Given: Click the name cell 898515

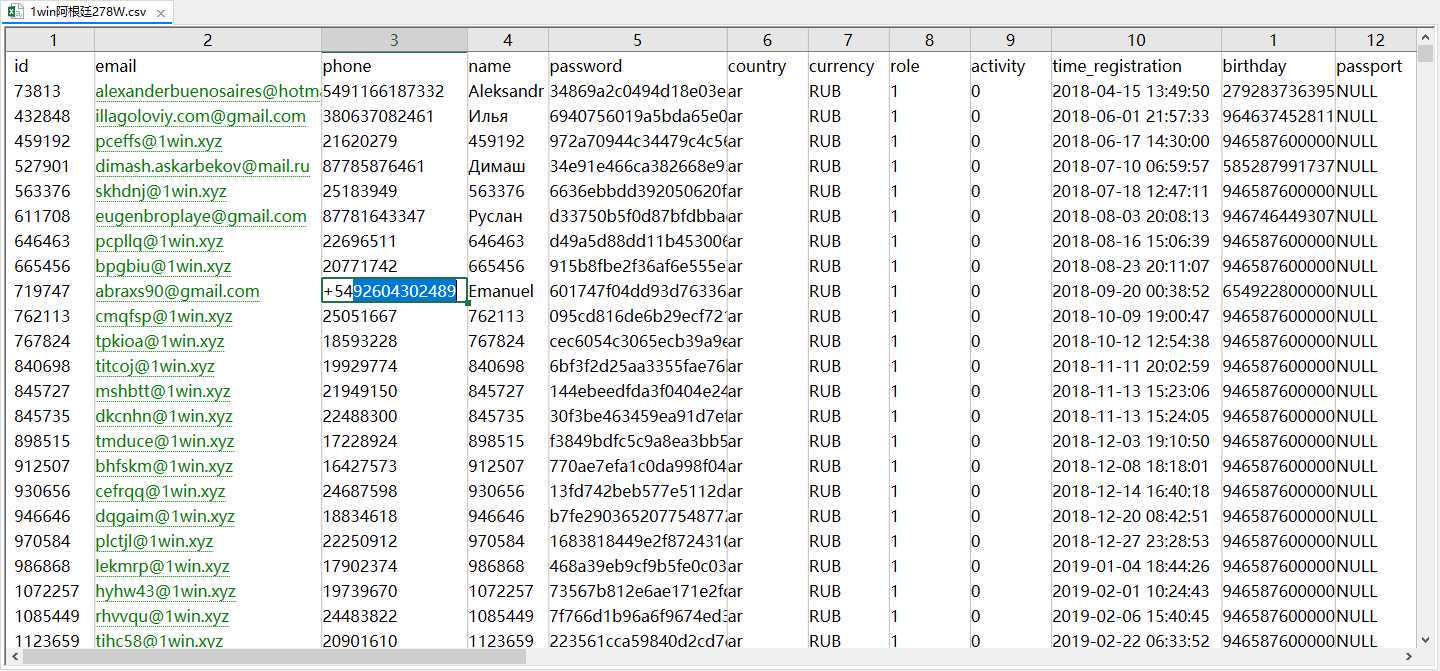Looking at the screenshot, I should coord(508,441).
